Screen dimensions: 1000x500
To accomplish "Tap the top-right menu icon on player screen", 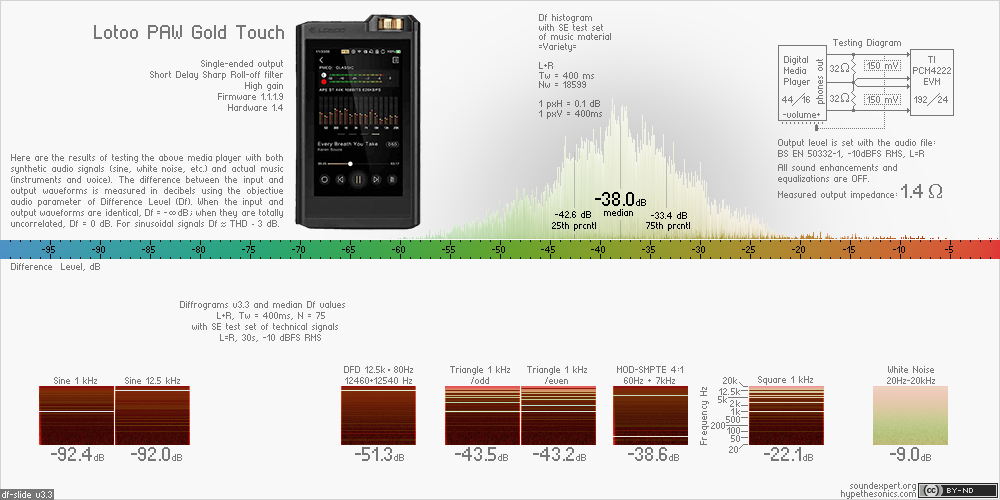I will (395, 60).
